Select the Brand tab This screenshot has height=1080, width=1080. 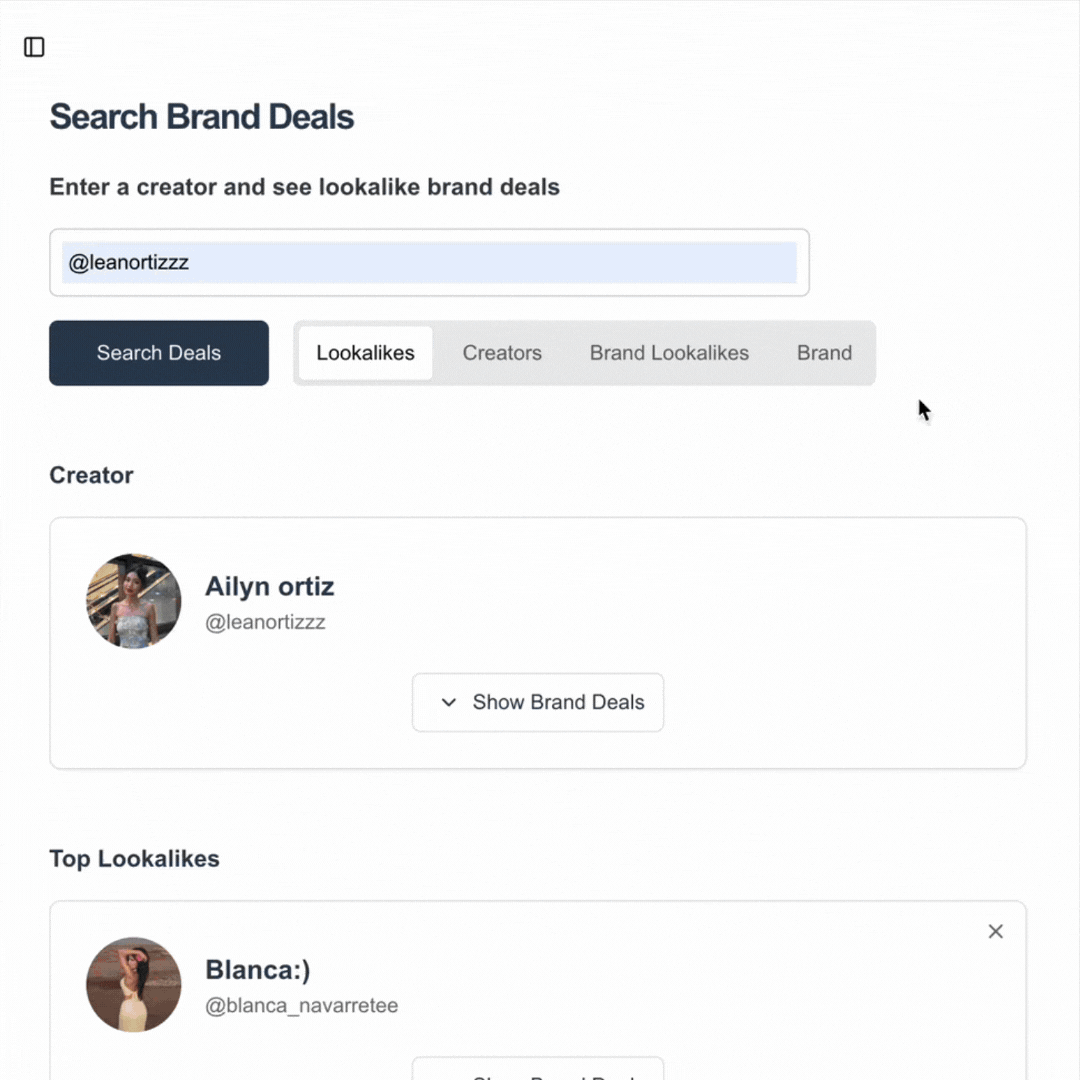coord(824,352)
